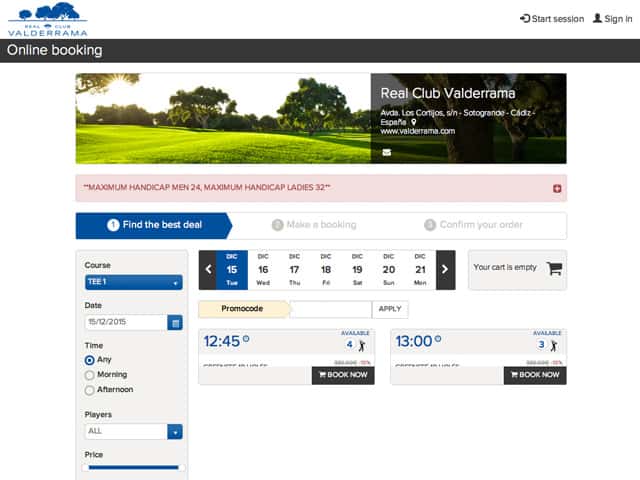
Task: Click BOOK NOW for 13:00 tee time
Action: pyautogui.click(x=535, y=375)
